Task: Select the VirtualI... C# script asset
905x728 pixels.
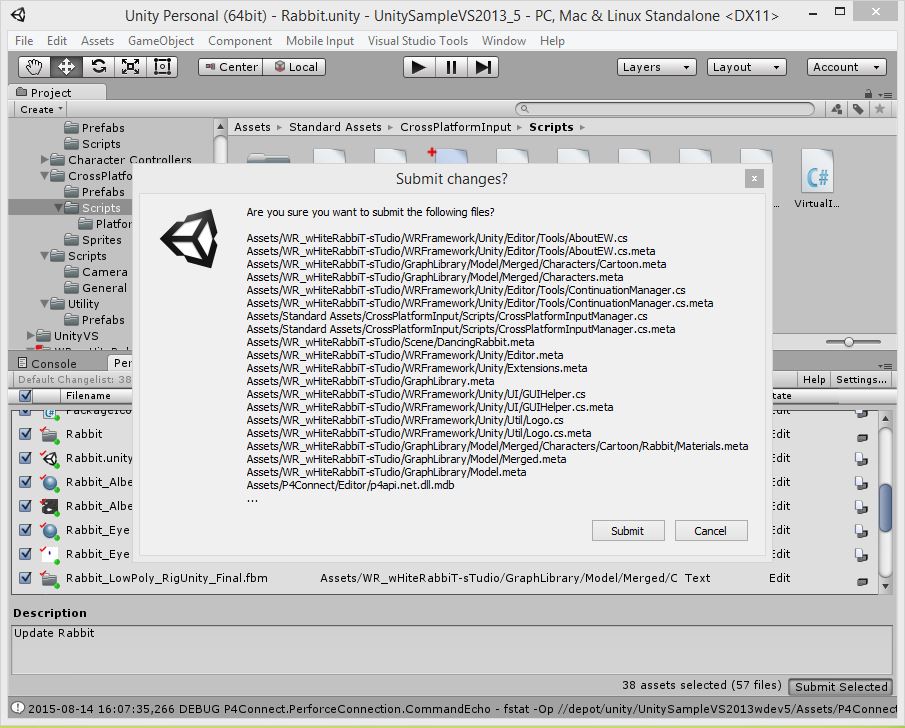Action: [817, 179]
